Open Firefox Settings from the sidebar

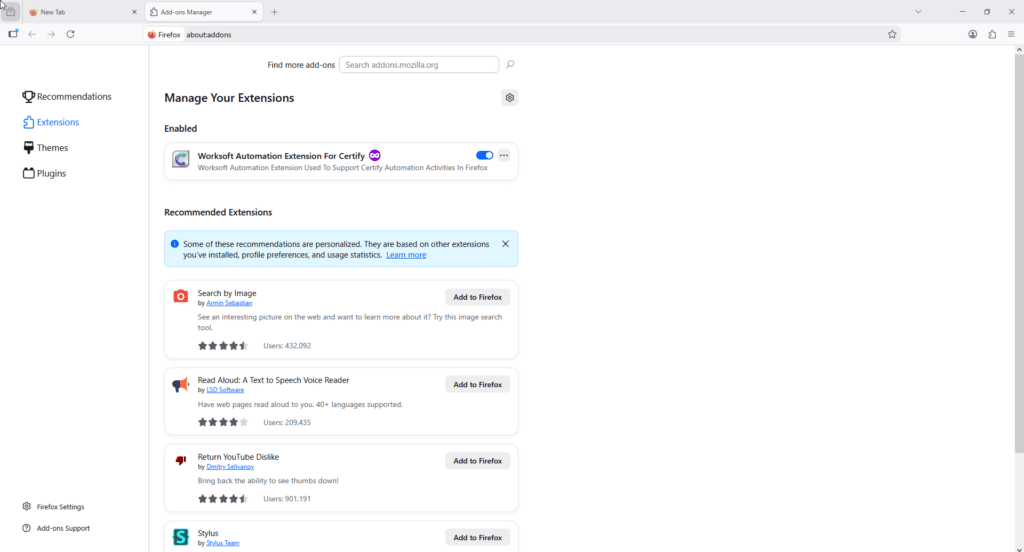click(x=54, y=507)
